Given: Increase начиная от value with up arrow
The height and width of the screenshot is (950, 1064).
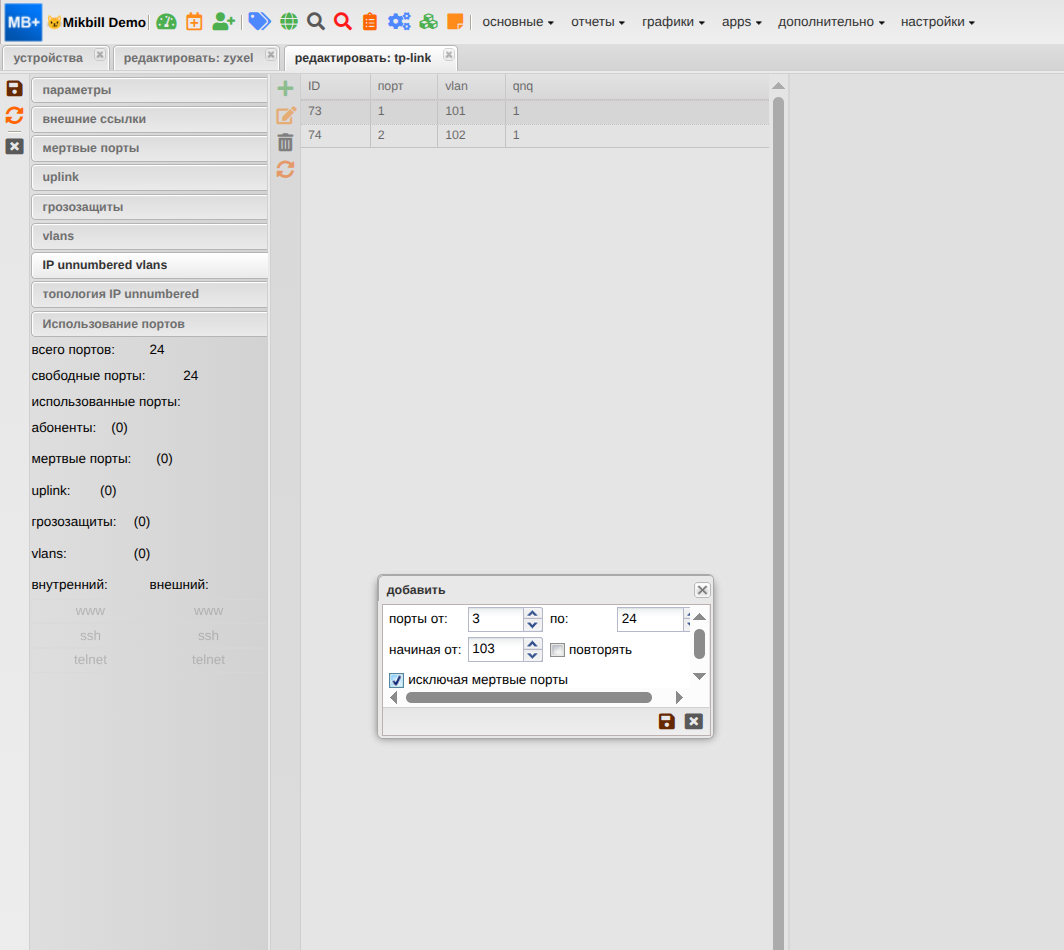Looking at the screenshot, I should point(533,643).
